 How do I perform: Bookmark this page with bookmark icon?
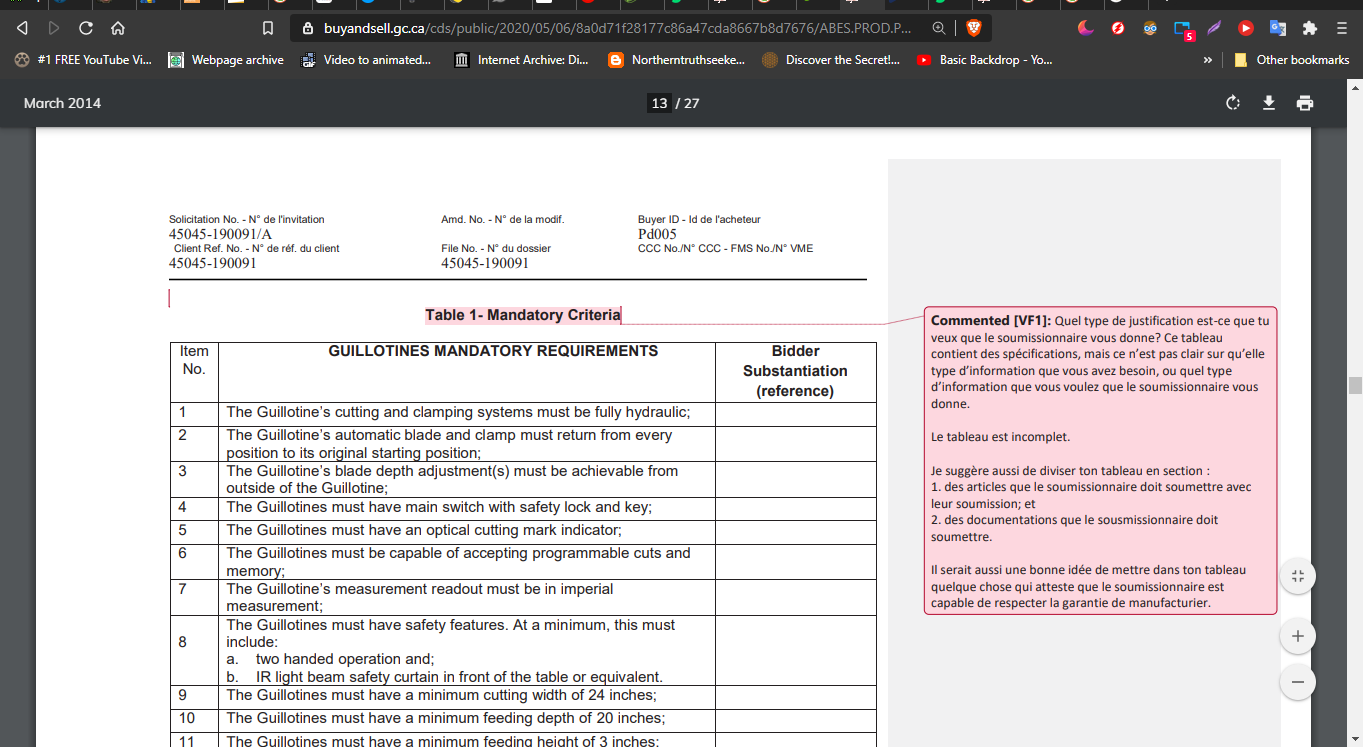267,28
